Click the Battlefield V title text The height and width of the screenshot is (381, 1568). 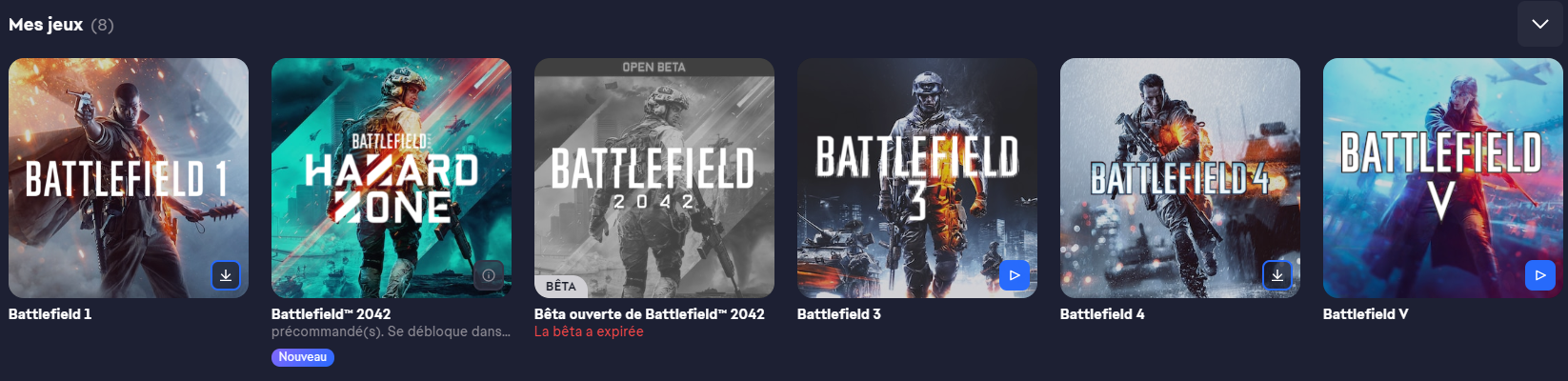pyautogui.click(x=1365, y=313)
